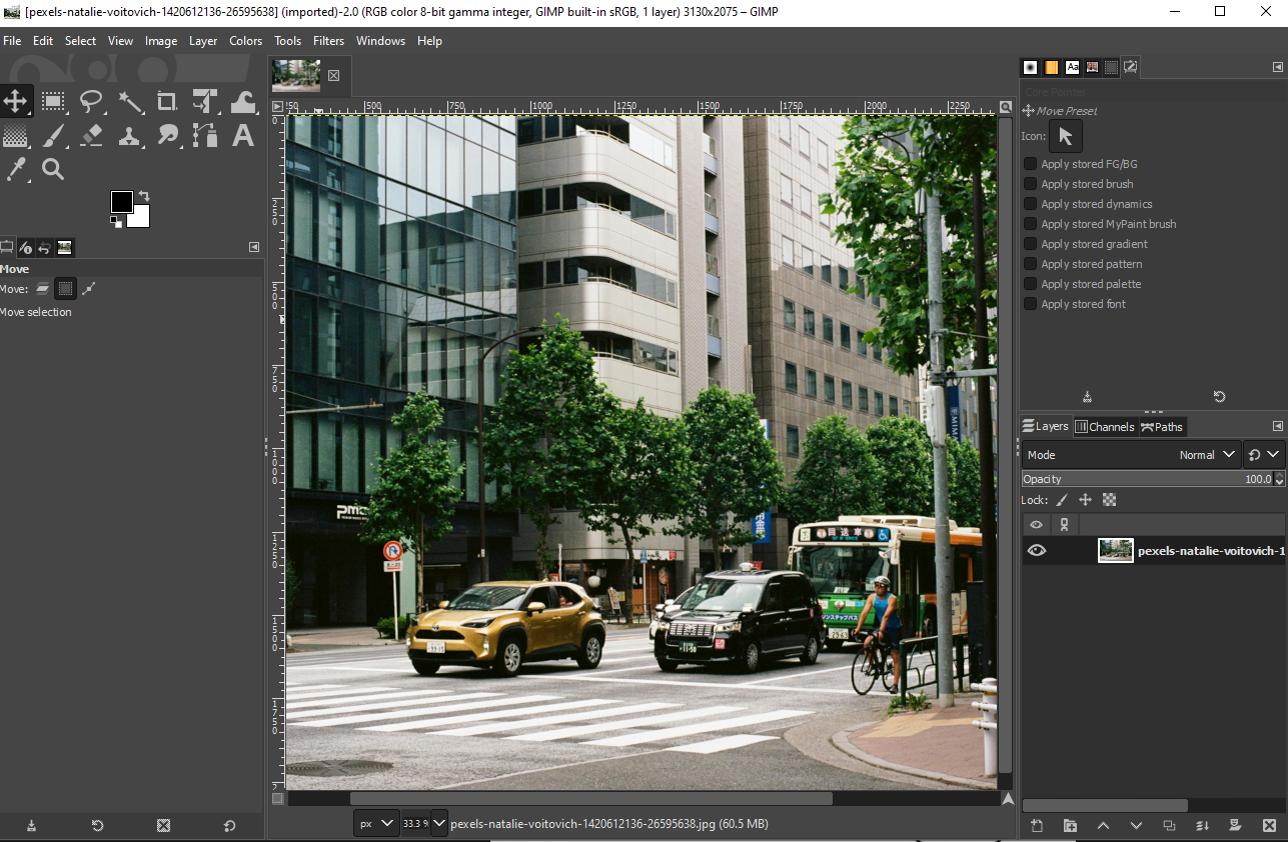Select the Color Picker tool

click(x=15, y=170)
